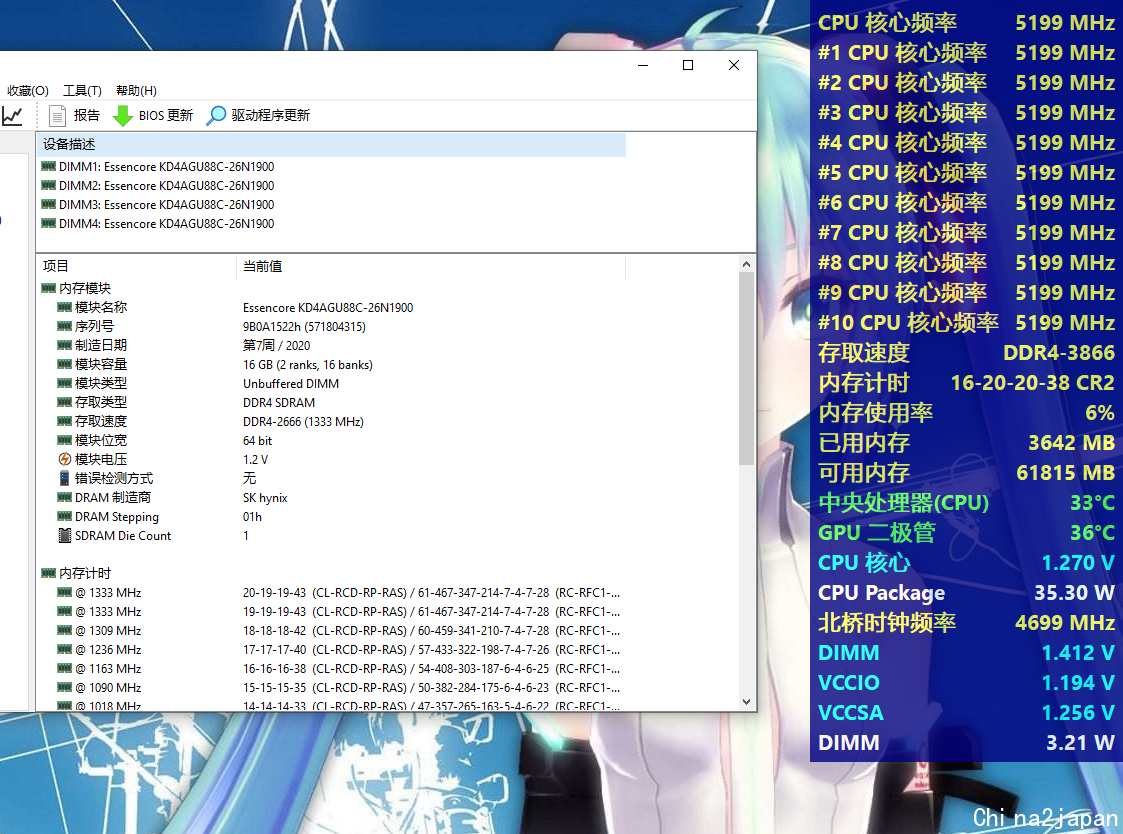Click the icon next to 存取速度
1123x834 pixels.
64,421
